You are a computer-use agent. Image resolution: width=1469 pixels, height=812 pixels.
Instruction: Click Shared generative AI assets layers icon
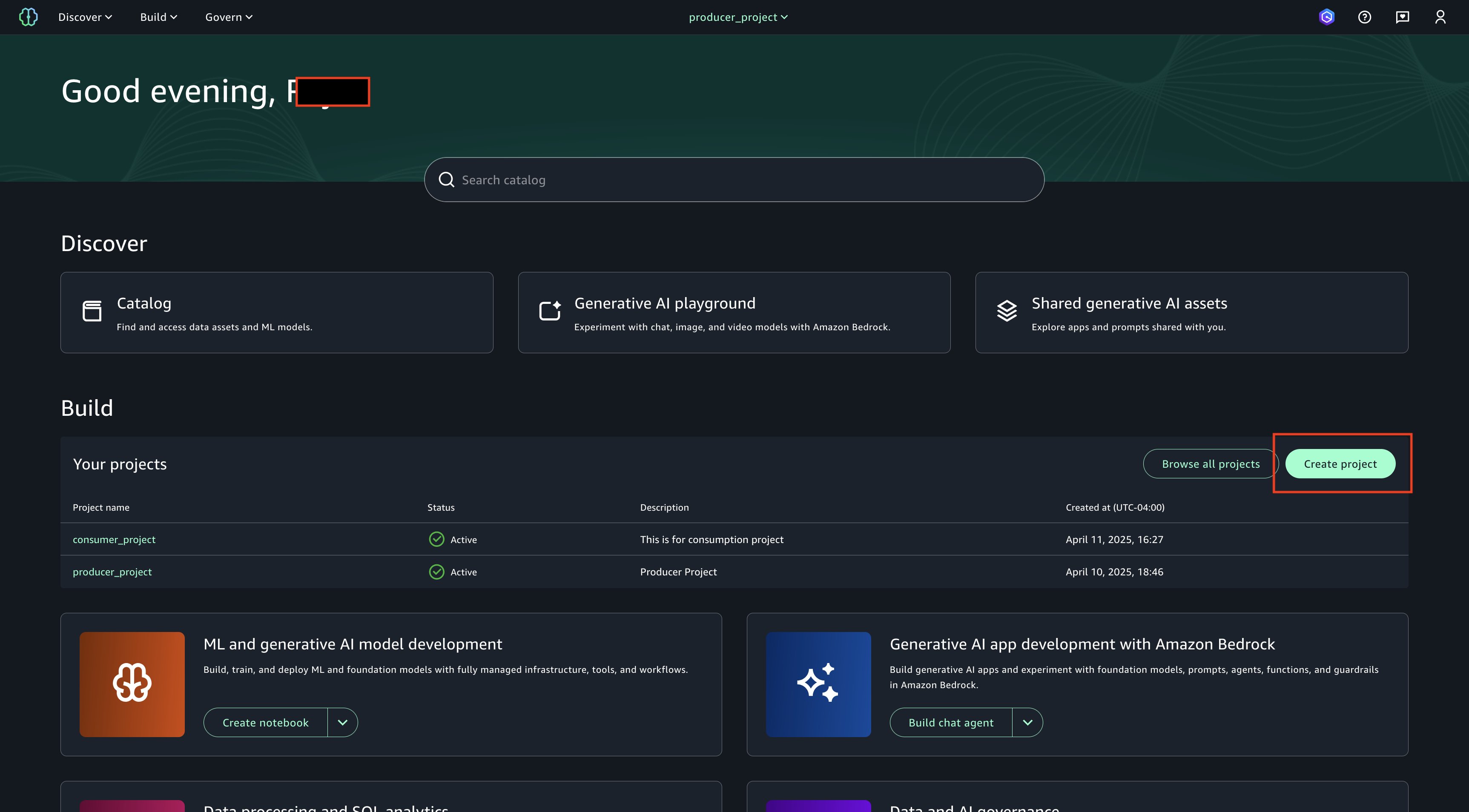click(x=1007, y=311)
